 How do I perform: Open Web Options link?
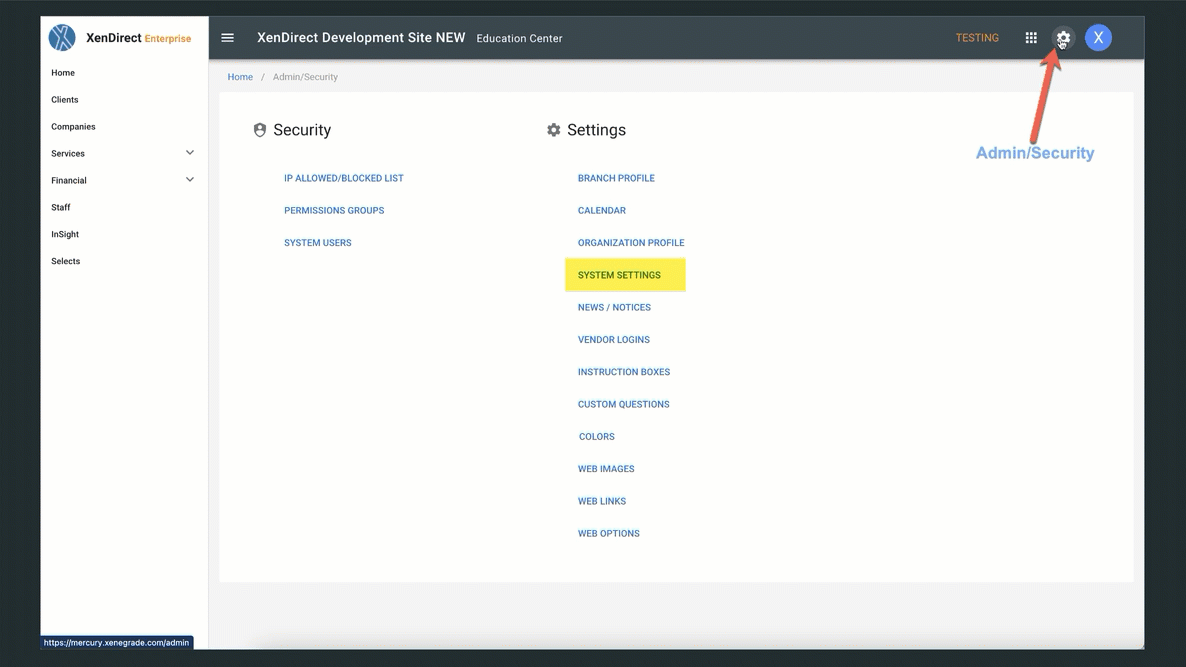(x=608, y=534)
